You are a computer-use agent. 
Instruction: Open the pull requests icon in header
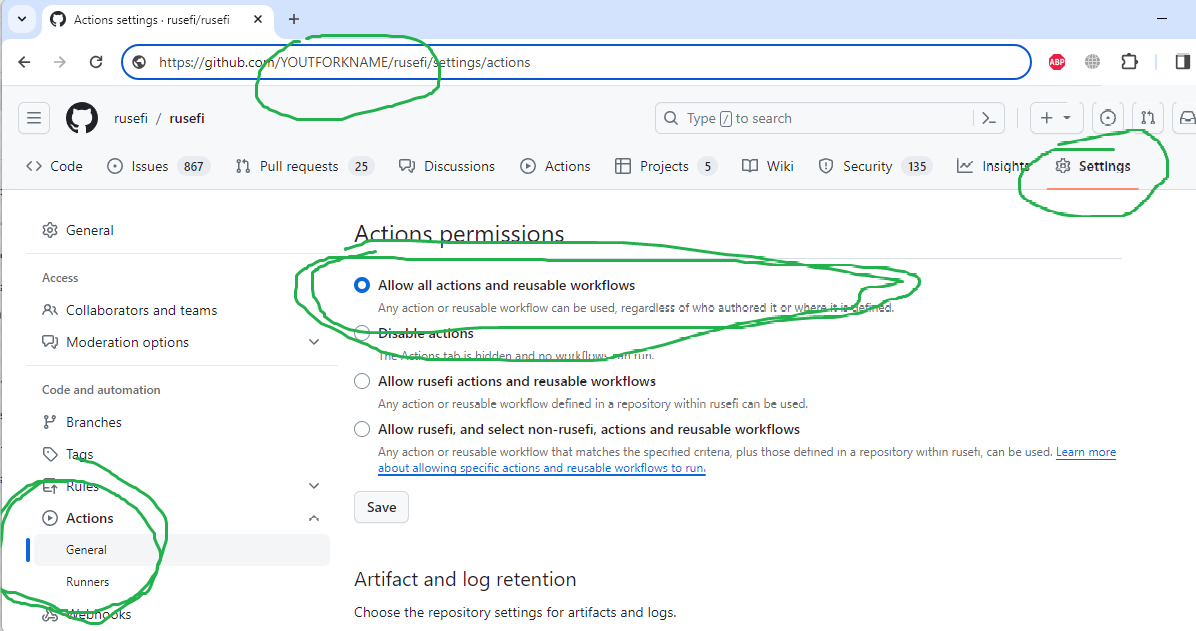1148,118
